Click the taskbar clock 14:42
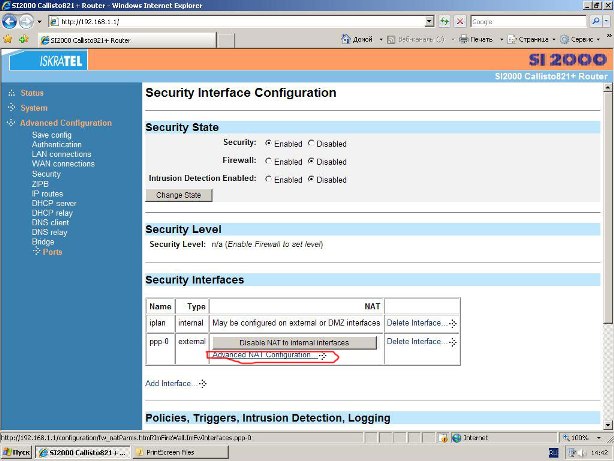The height and width of the screenshot is (461, 614). click(x=600, y=453)
